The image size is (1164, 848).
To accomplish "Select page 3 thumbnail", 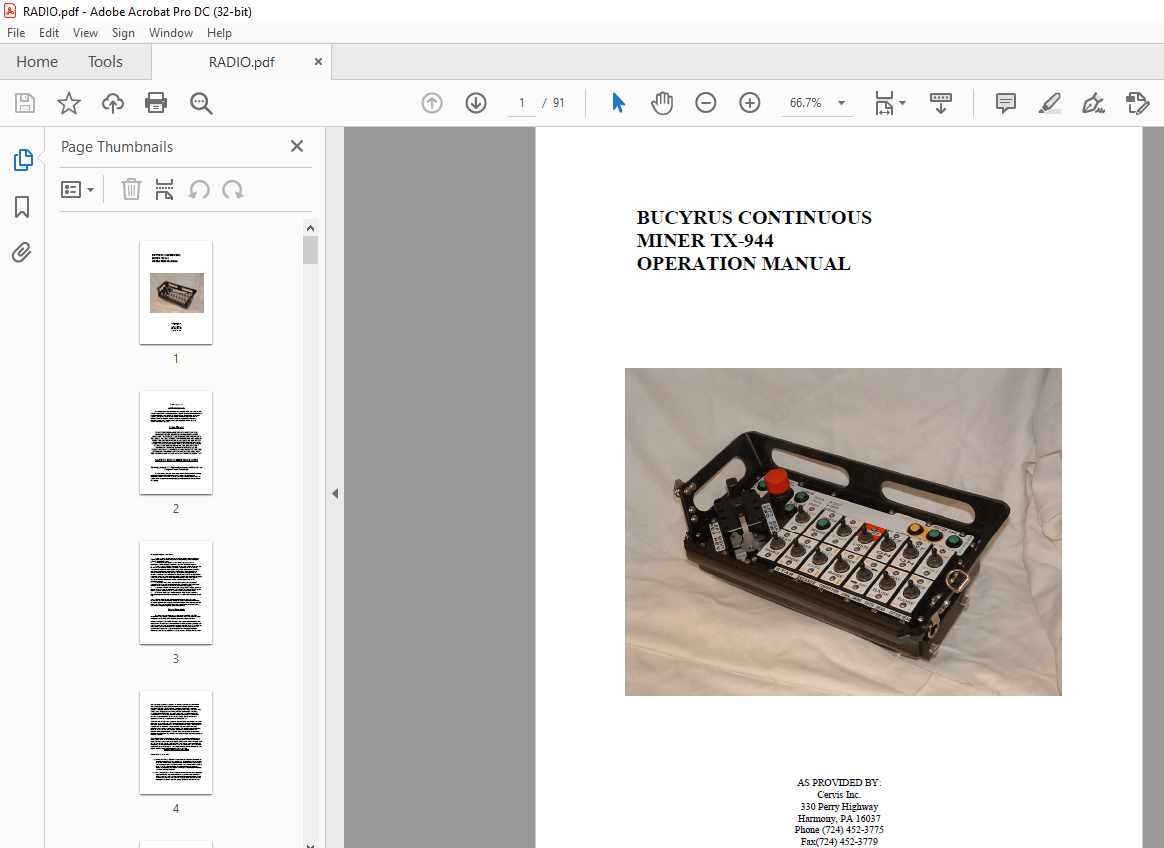I will [176, 592].
